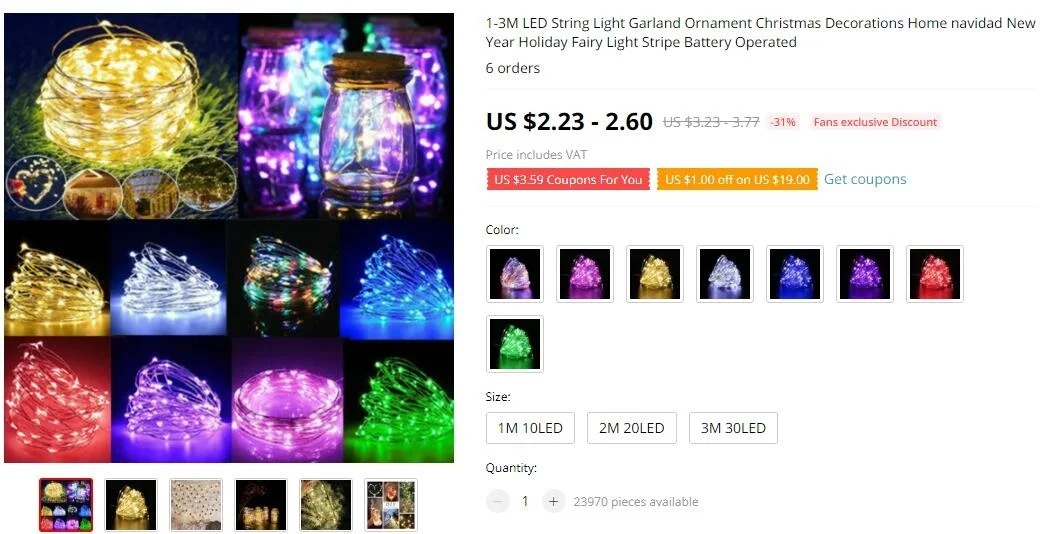
Task: Click the US $1.00 off coupon badge
Action: tap(737, 179)
